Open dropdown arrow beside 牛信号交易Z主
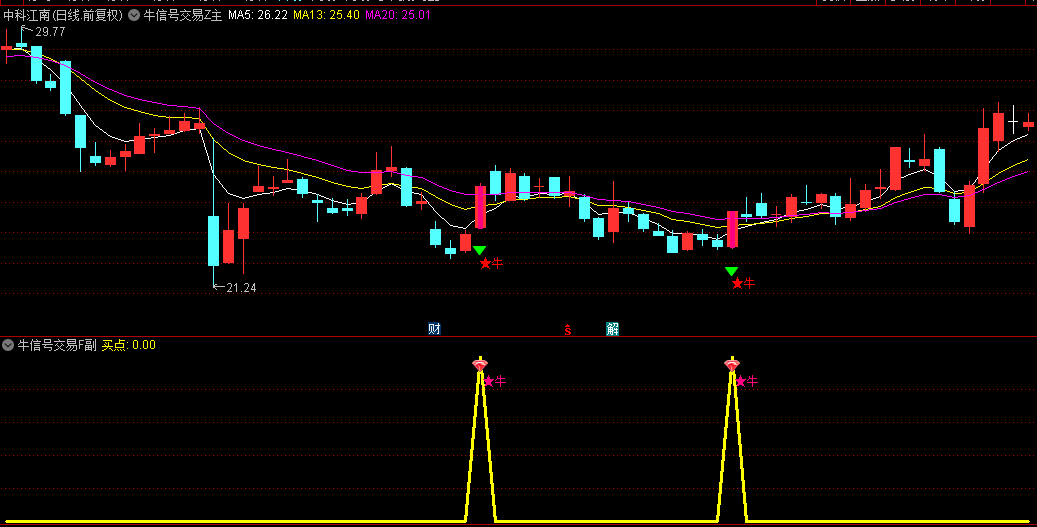 tap(133, 16)
